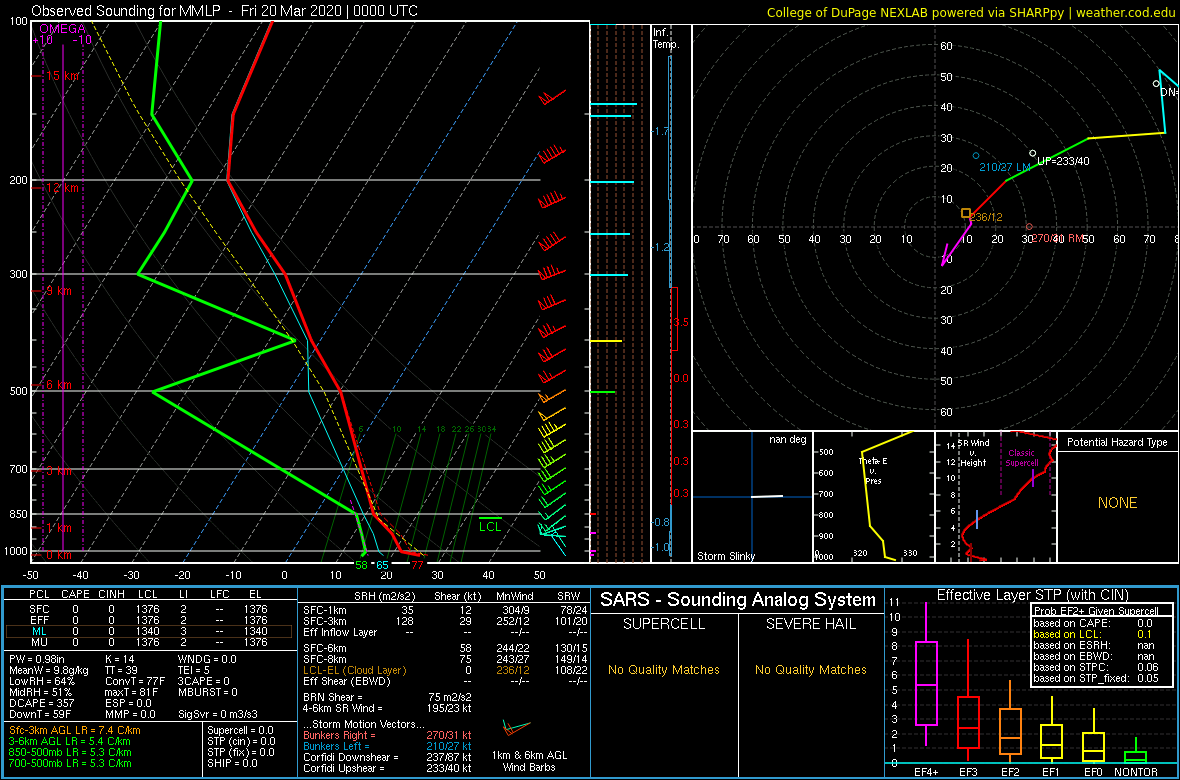The width and height of the screenshot is (1180, 780).
Task: Click the 'nan deg' slinky value
Action: pos(787,439)
